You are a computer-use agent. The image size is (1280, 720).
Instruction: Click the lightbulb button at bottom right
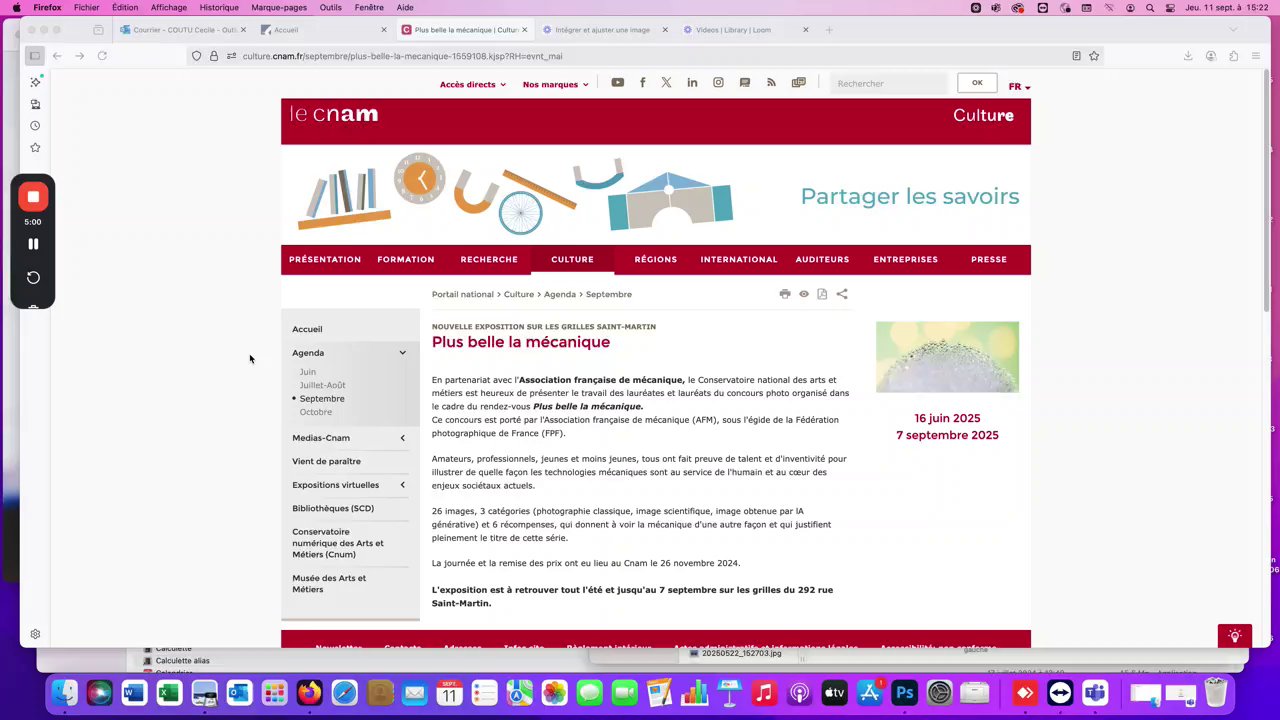[1235, 636]
